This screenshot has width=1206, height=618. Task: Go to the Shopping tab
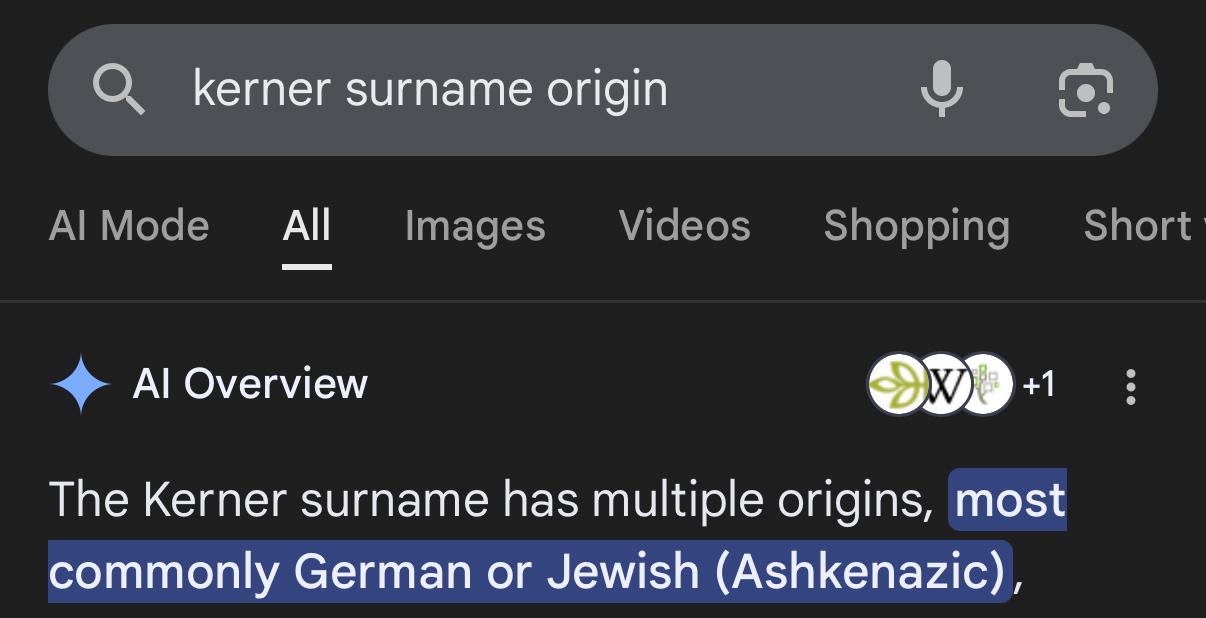(916, 226)
